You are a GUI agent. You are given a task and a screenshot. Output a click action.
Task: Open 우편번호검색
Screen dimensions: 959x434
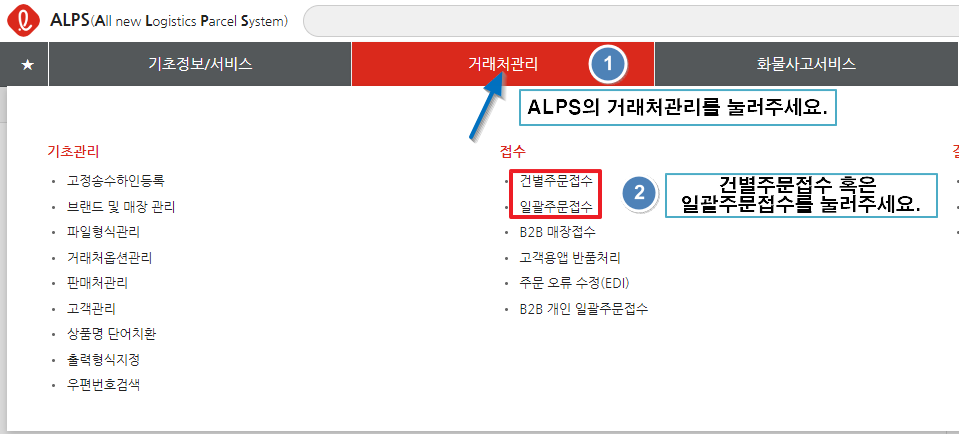click(x=103, y=385)
